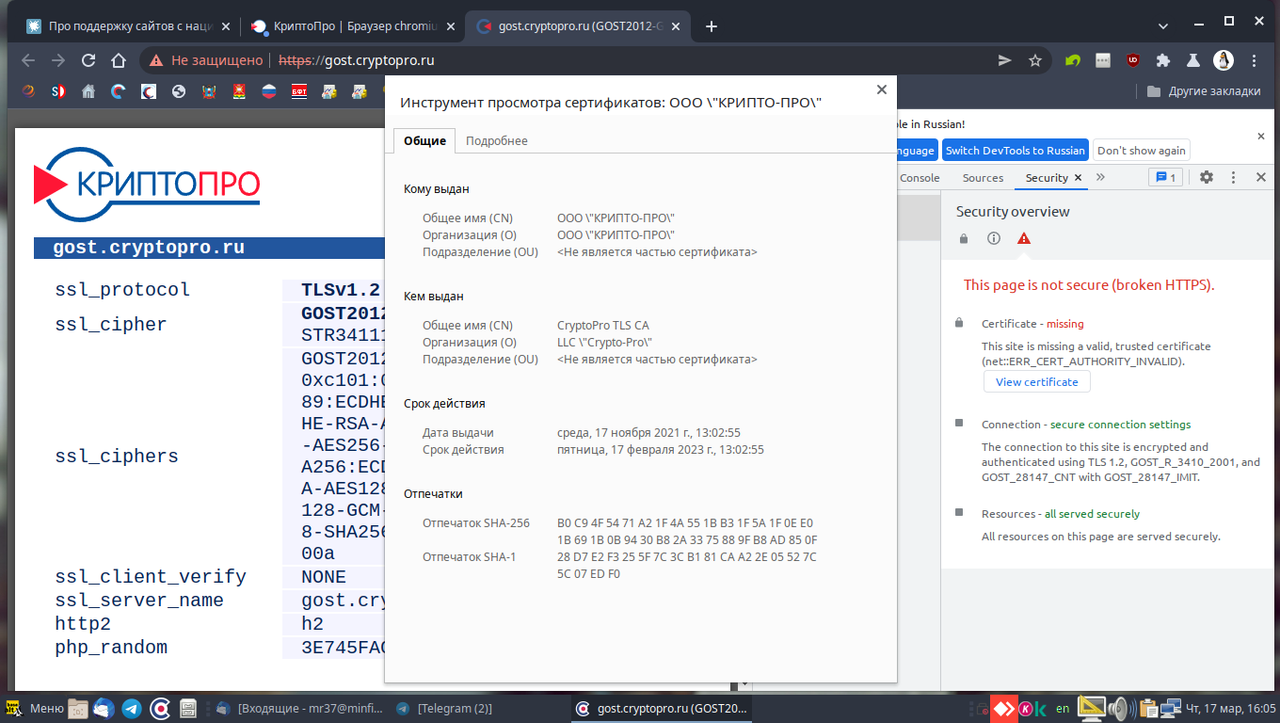Switch to the 'Подробнее' certificate tab
The image size is (1280, 723).
point(497,141)
